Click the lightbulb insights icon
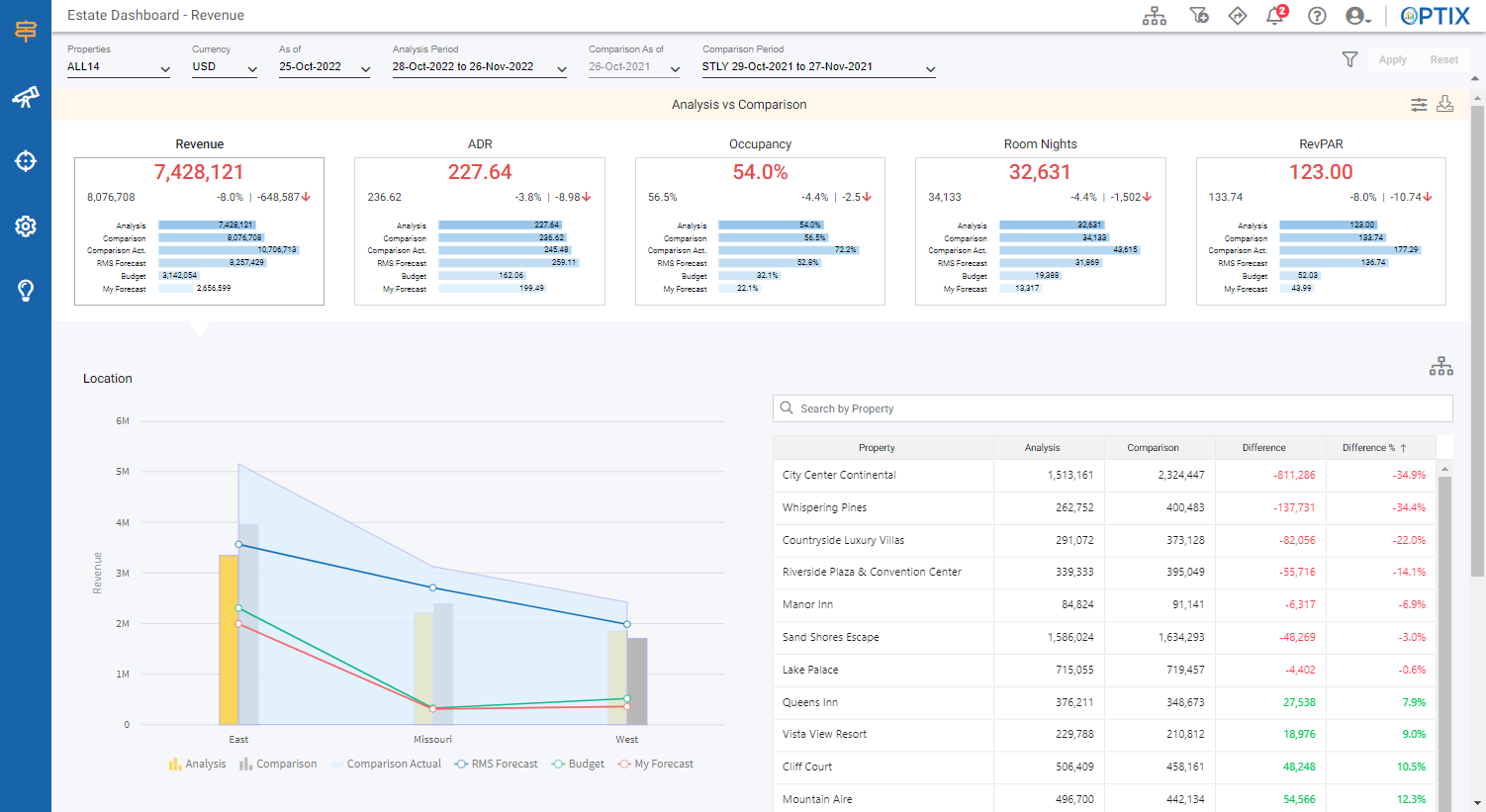The width and height of the screenshot is (1486, 812). pos(26,291)
